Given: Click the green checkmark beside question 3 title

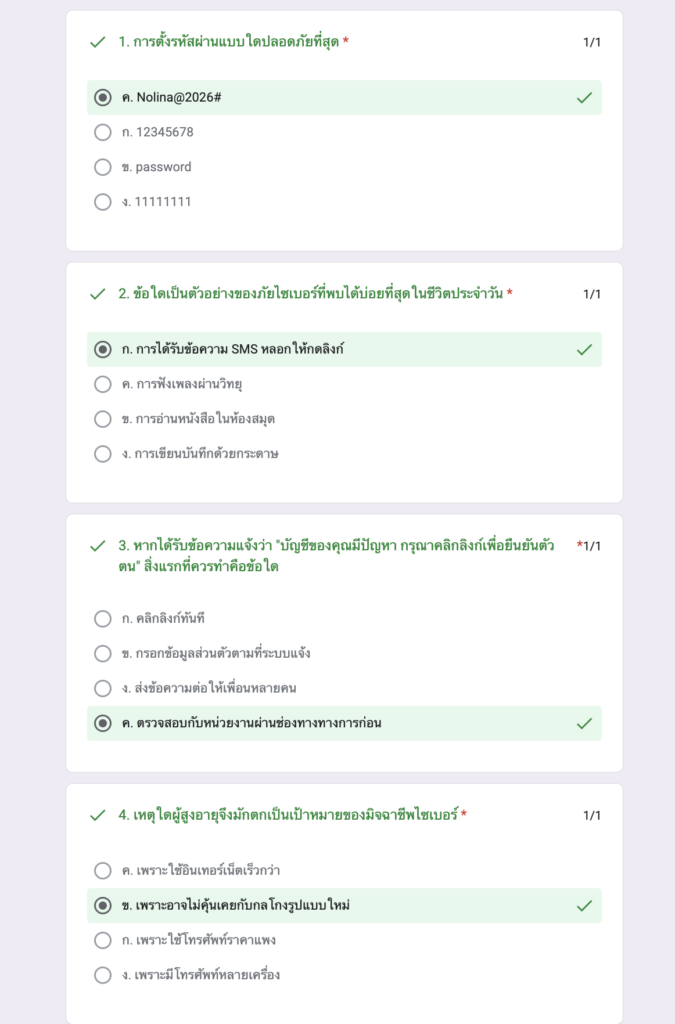Looking at the screenshot, I should point(97,546).
